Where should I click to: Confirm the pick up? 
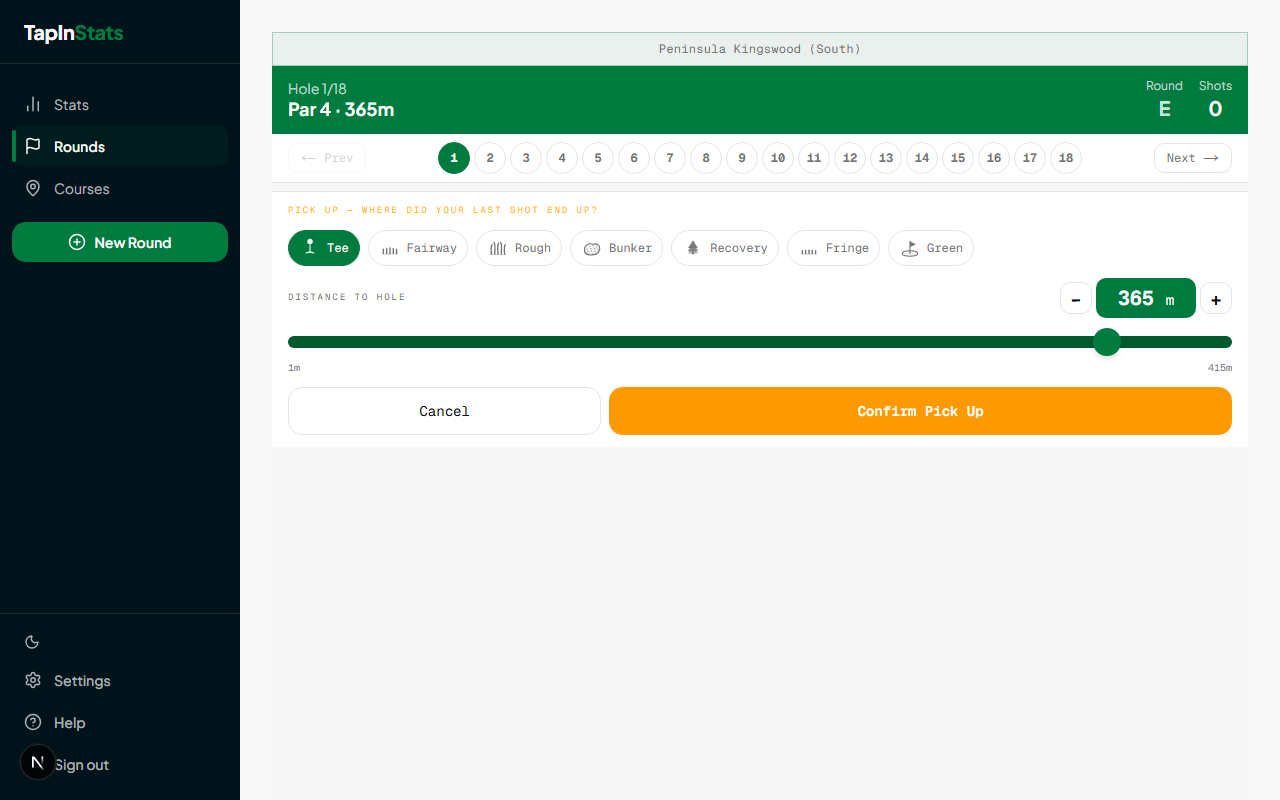[x=919, y=411]
